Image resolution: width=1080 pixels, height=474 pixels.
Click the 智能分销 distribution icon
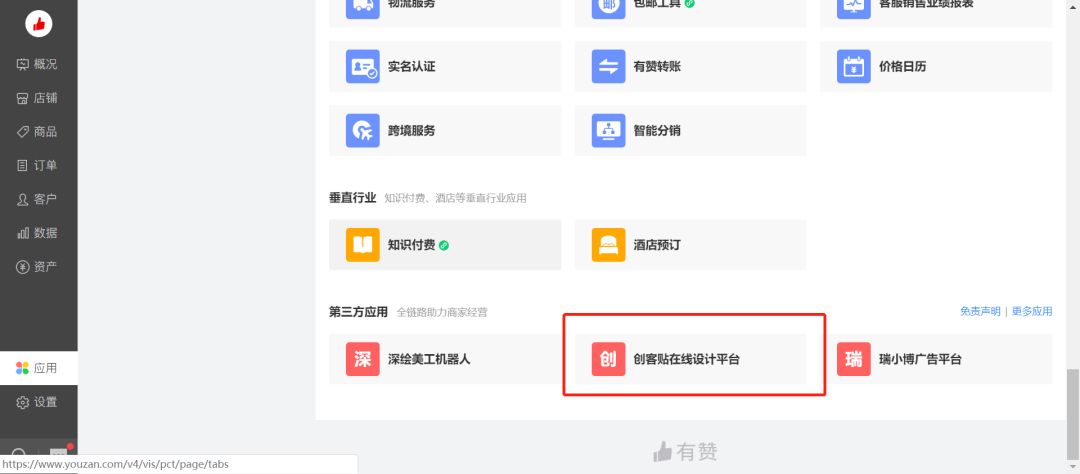click(608, 130)
